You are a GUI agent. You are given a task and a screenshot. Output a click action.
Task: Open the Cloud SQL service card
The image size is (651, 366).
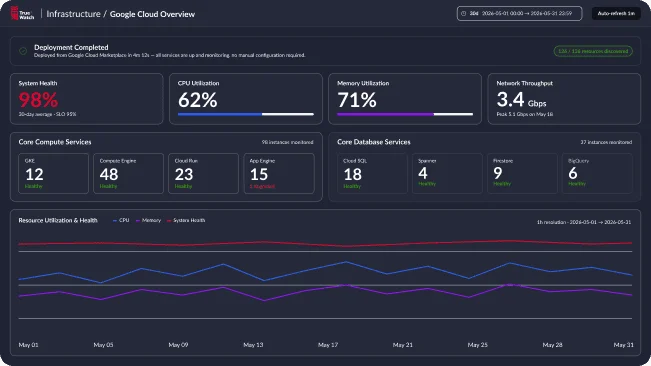click(x=372, y=173)
